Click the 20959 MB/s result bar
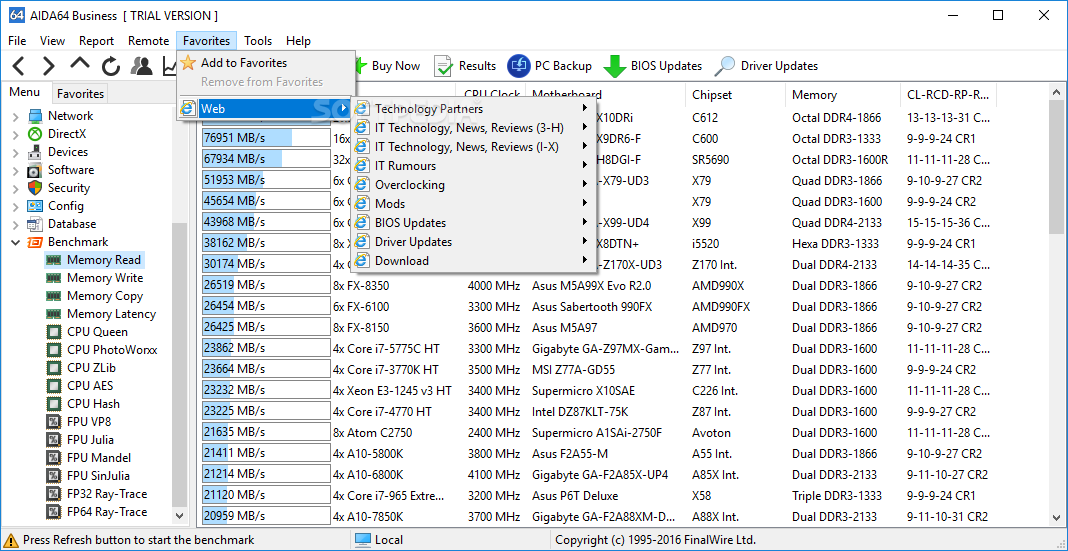1068x551 pixels. pos(266,517)
